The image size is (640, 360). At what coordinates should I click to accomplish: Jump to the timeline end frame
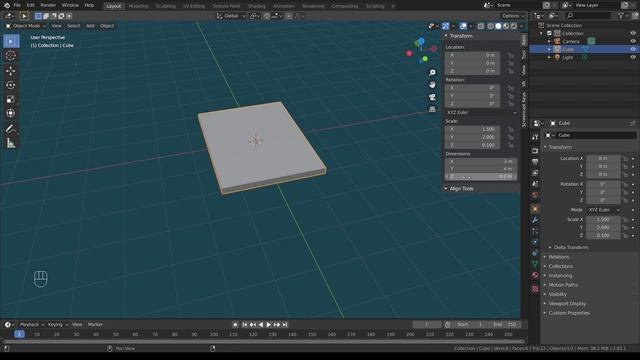click(x=285, y=324)
